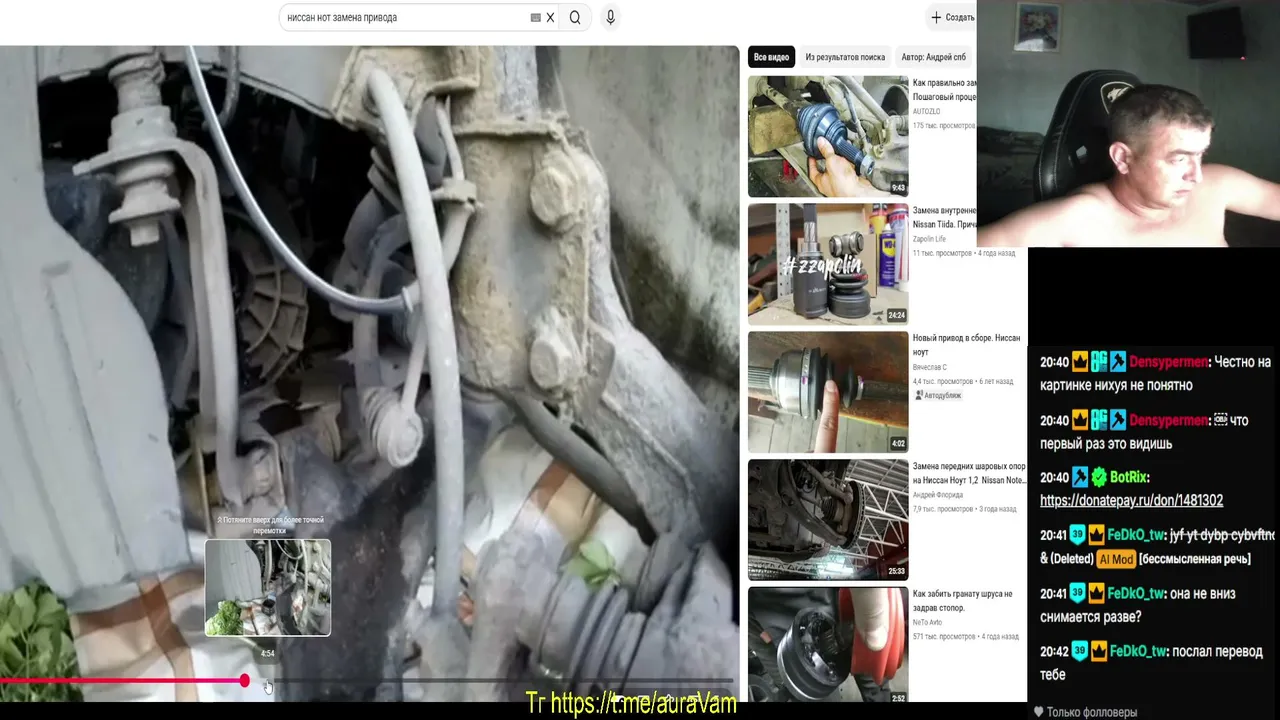Visit the AUTOZLO channel name
Image resolution: width=1280 pixels, height=720 pixels.
coord(926,111)
